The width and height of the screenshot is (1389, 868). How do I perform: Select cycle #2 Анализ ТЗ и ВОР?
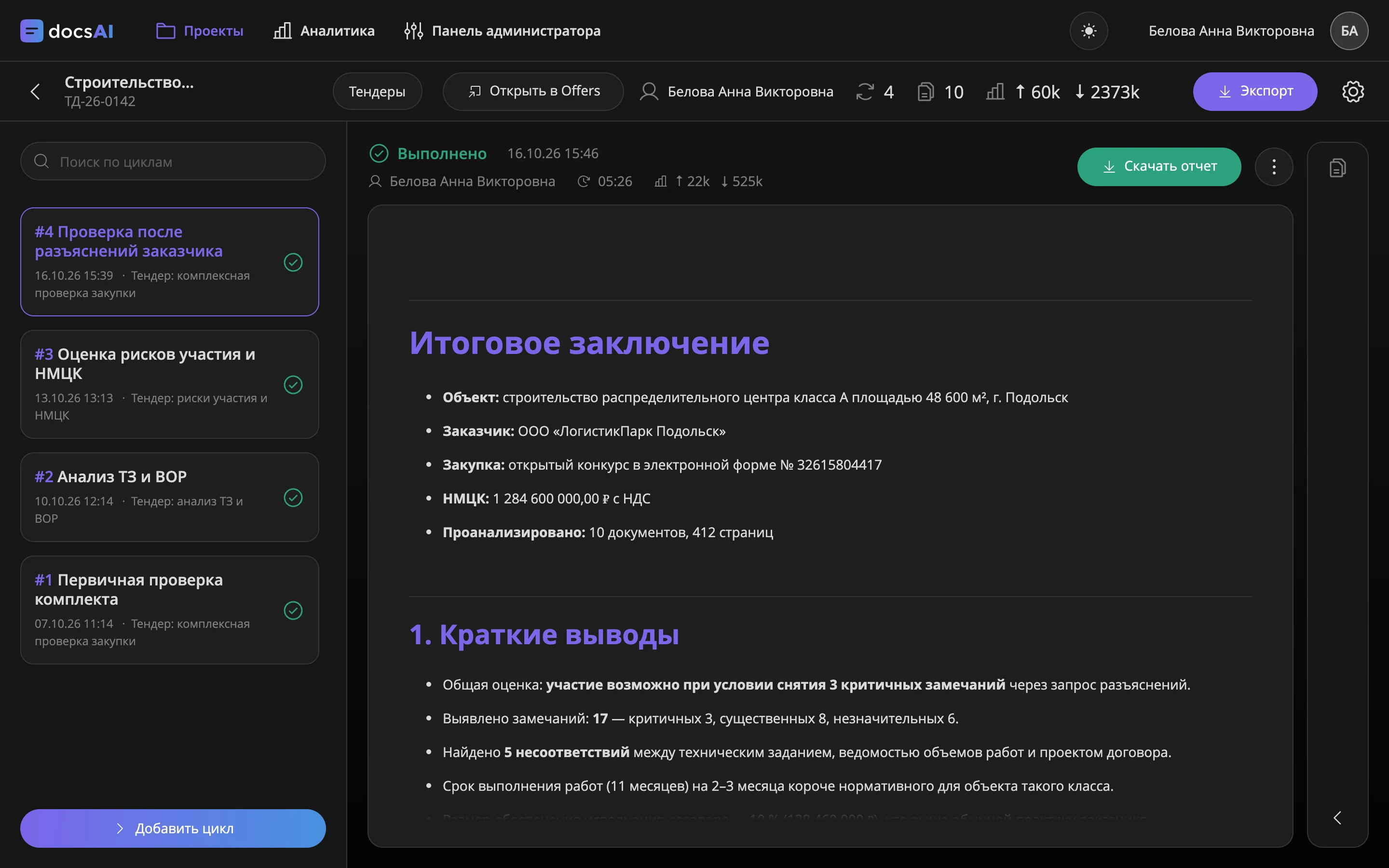(x=170, y=497)
